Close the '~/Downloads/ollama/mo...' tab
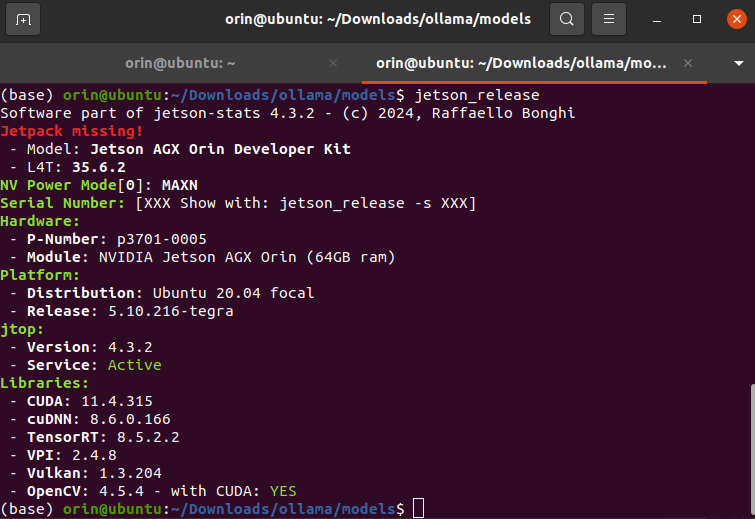The image size is (755, 519). [x=688, y=63]
